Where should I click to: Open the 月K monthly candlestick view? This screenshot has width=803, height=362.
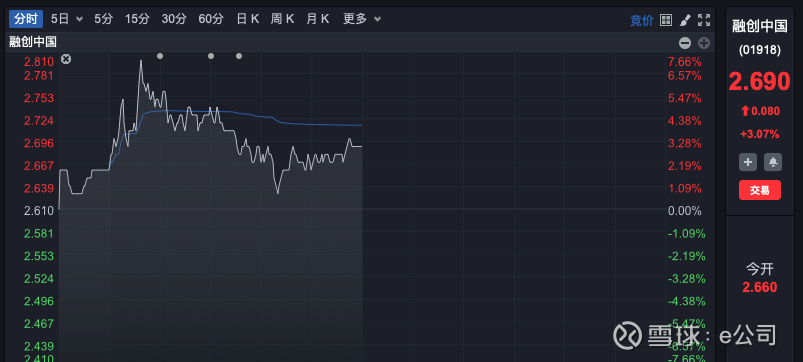(x=318, y=19)
